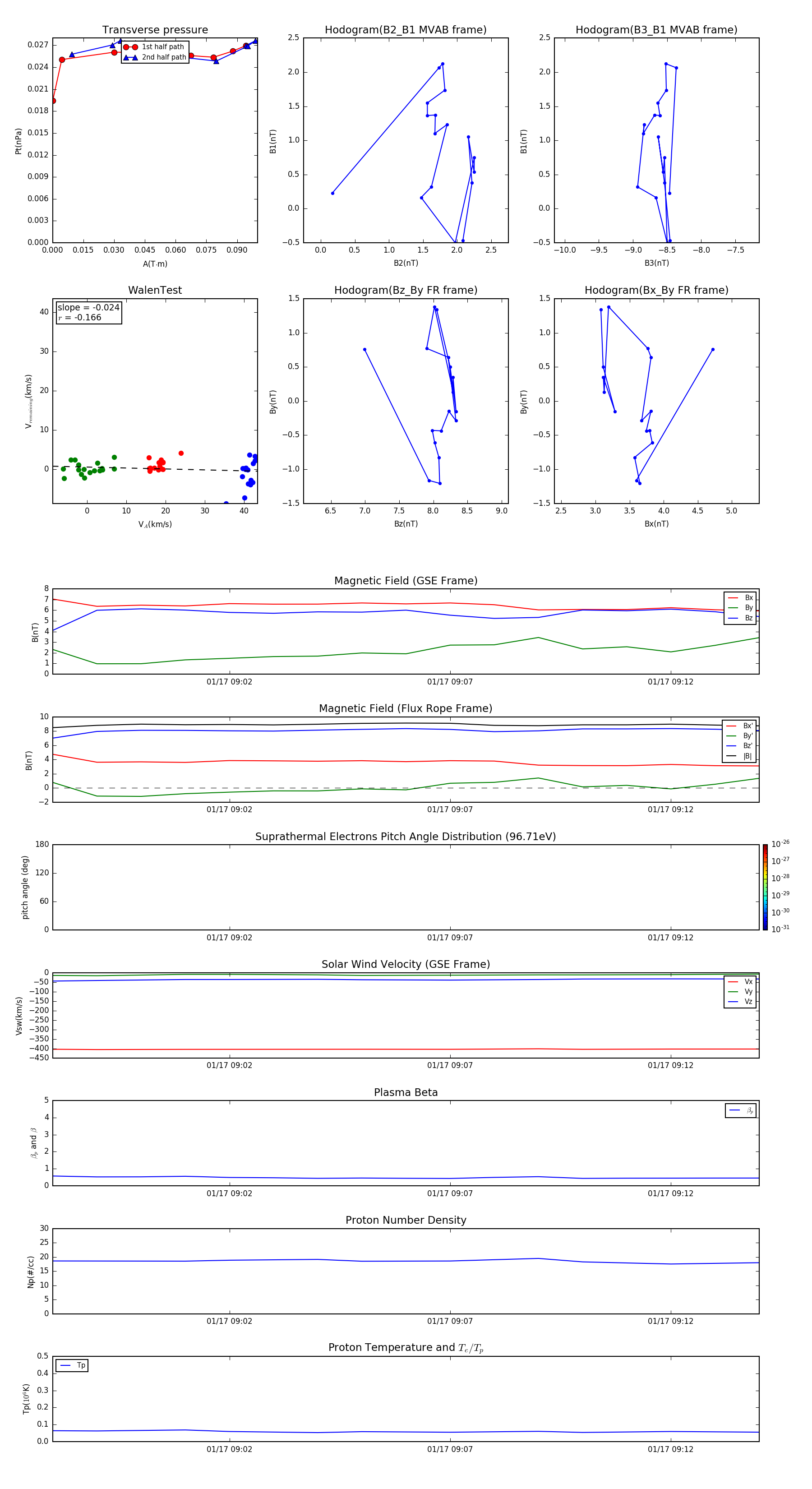The width and height of the screenshot is (812, 1489).
Task: Click the 'Plasma Beta' plot title
Action: pyautogui.click(x=406, y=1092)
